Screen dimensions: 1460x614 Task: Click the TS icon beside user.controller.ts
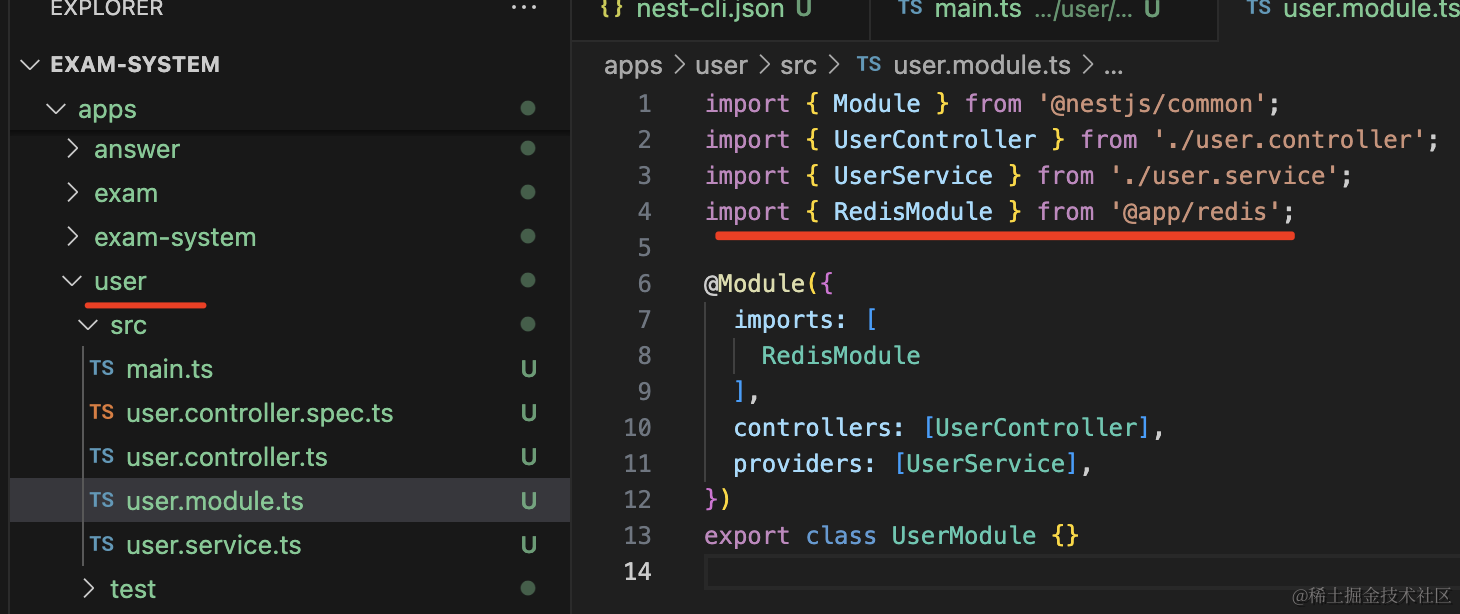[x=102, y=456]
